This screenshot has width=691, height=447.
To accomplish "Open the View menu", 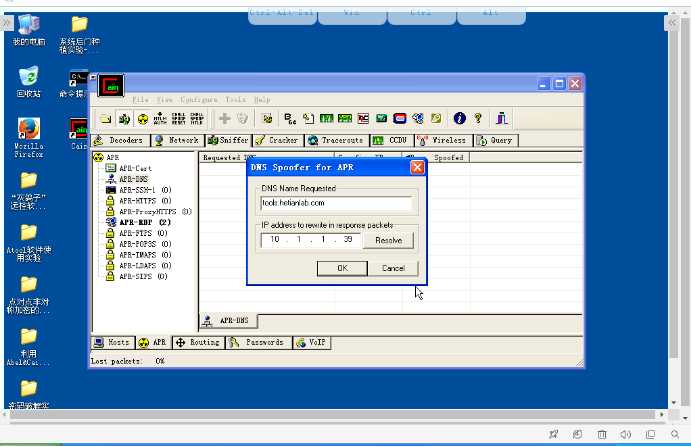I will coord(165,100).
